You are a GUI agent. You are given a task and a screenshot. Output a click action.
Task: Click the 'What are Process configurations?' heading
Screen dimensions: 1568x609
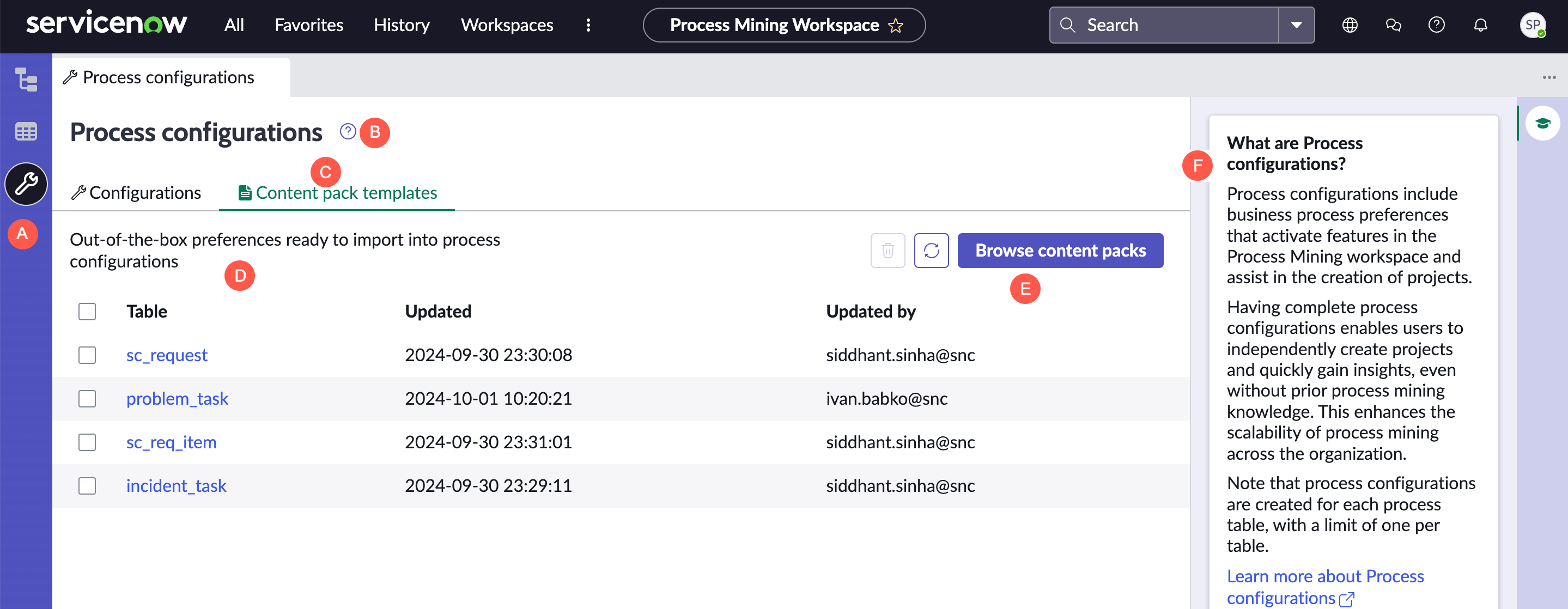pyautogui.click(x=1294, y=153)
